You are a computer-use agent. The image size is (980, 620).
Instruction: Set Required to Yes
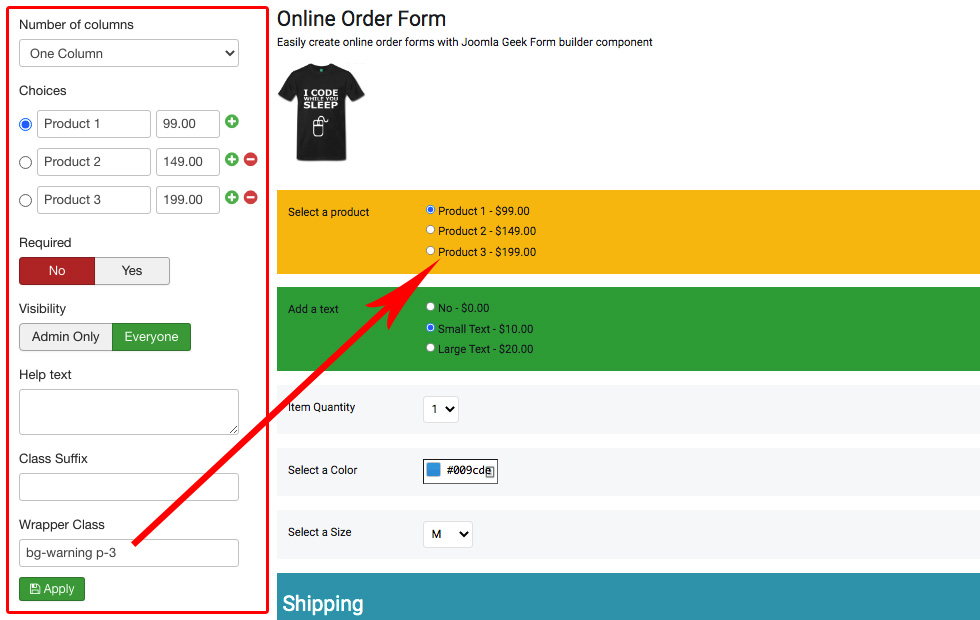pyautogui.click(x=132, y=271)
